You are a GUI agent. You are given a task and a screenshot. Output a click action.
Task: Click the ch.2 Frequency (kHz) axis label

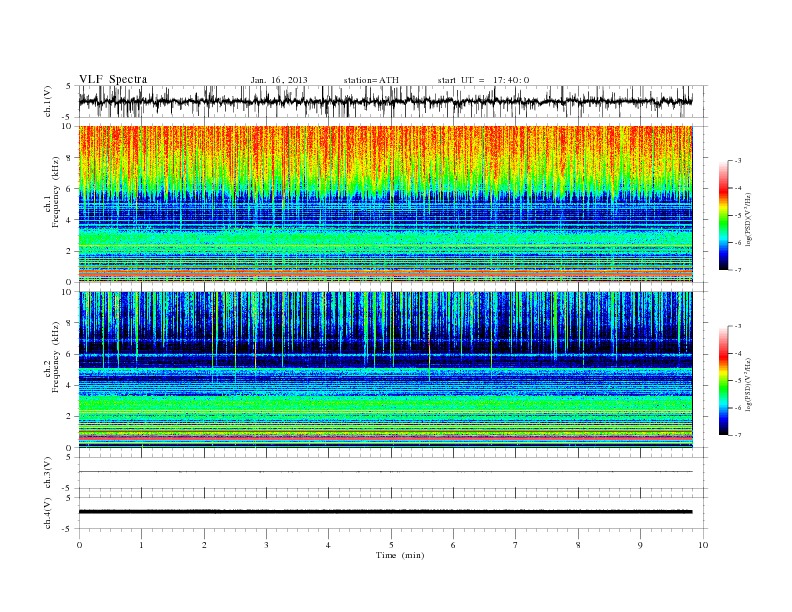[x=52, y=356]
